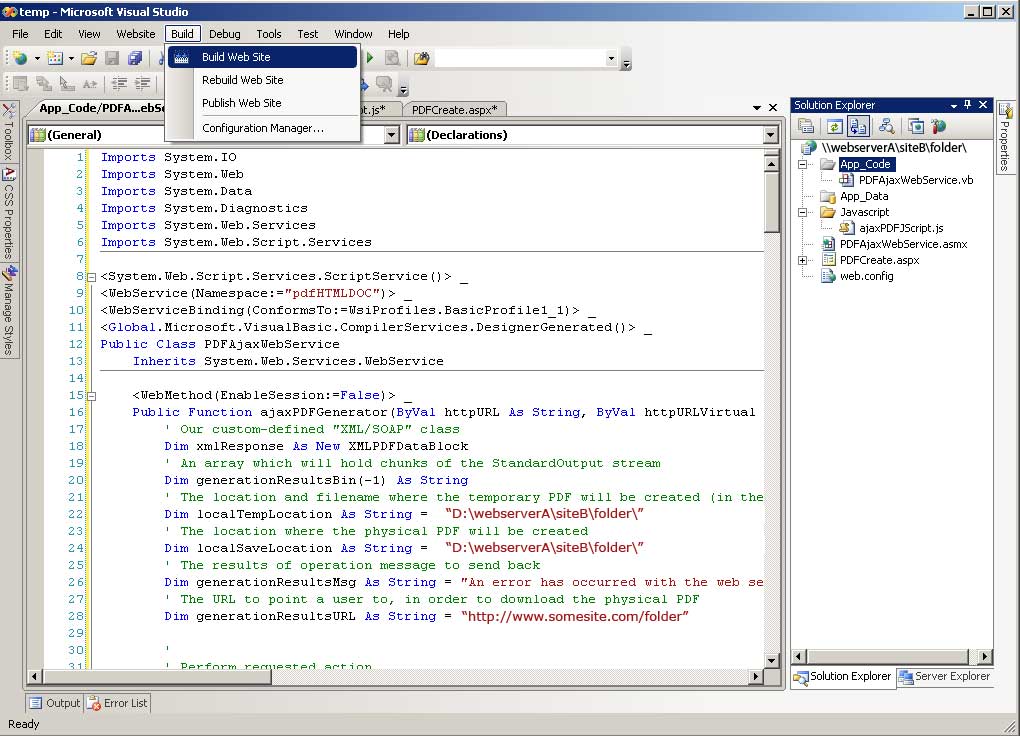The width and height of the screenshot is (1020, 736).
Task: Switch to App_Code/PDFA... editor tab
Action: [x=98, y=108]
